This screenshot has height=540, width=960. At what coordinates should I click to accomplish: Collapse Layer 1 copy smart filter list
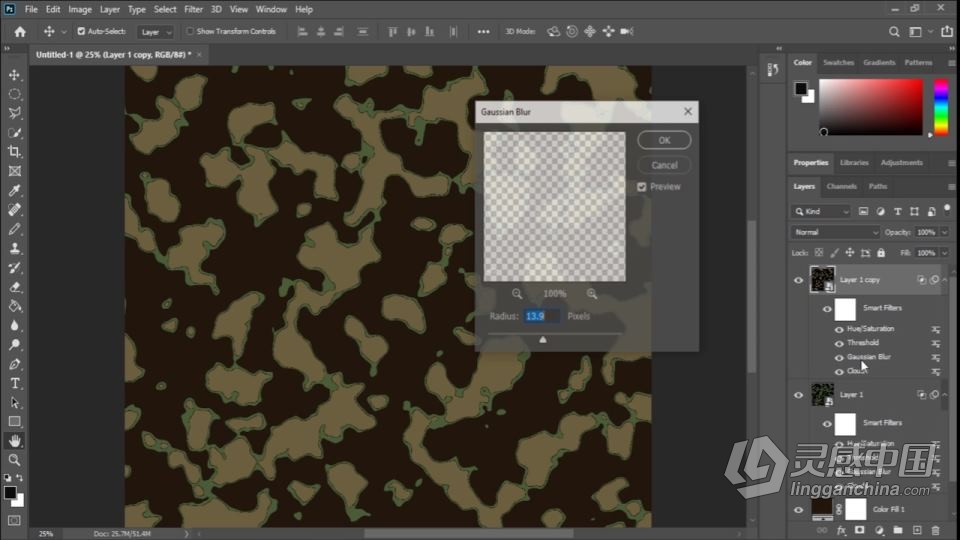[x=945, y=280]
